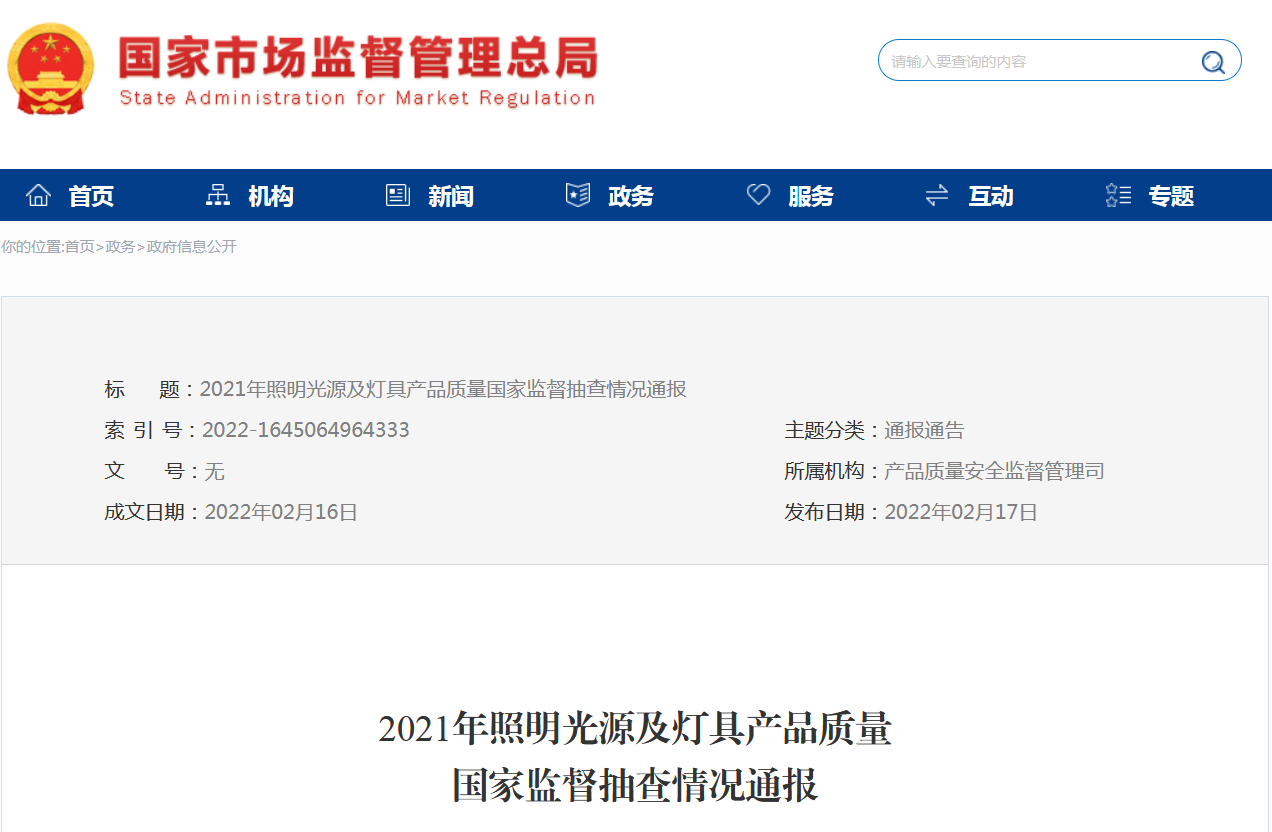Open the 机构 menu item
This screenshot has height=832, width=1272.
coord(271,196)
